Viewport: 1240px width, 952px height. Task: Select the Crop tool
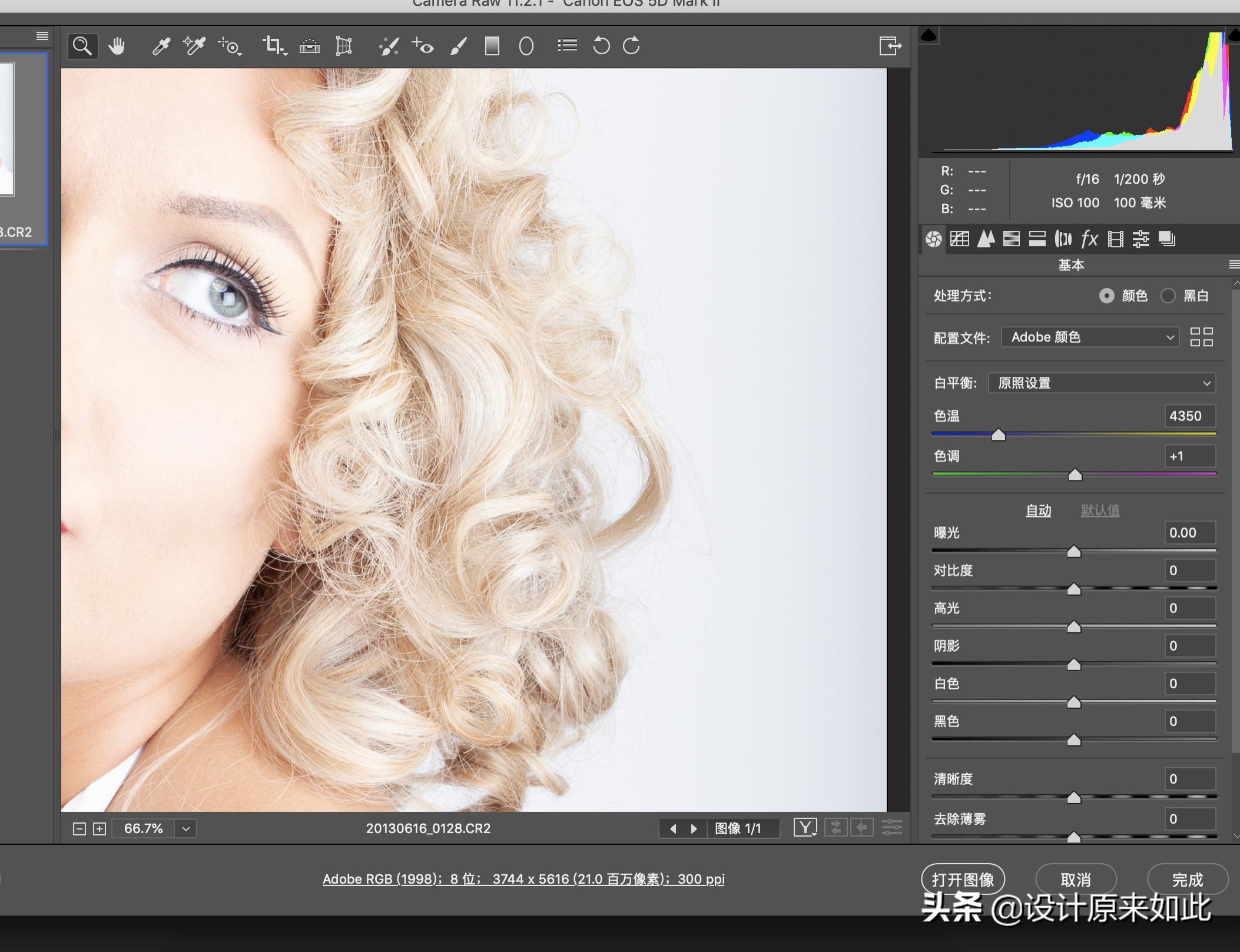(x=273, y=46)
